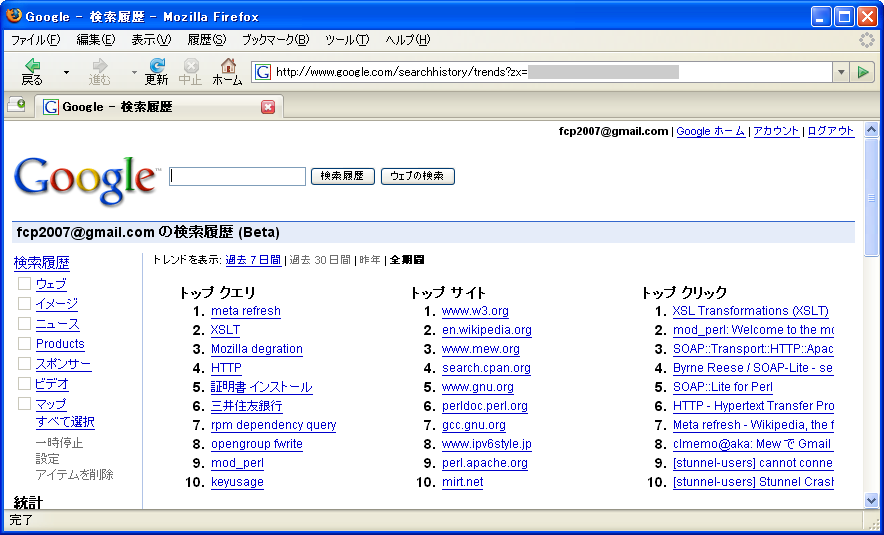Click the 中止 stop icon
884x535 pixels.
(x=191, y=65)
